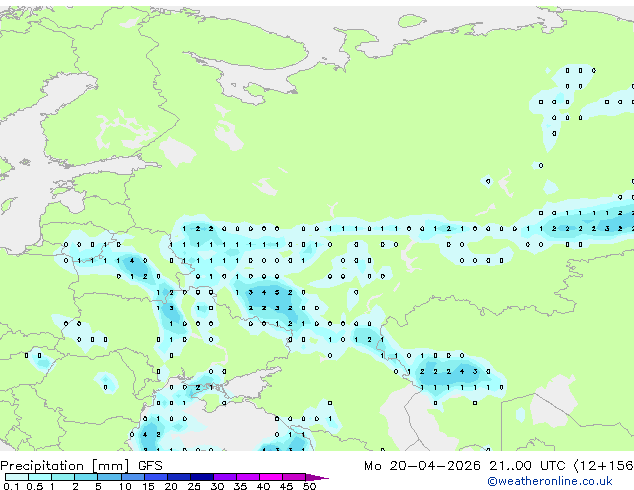Click the '40' legend scale label
Image resolution: width=634 pixels, height=490 pixels.
point(263,486)
